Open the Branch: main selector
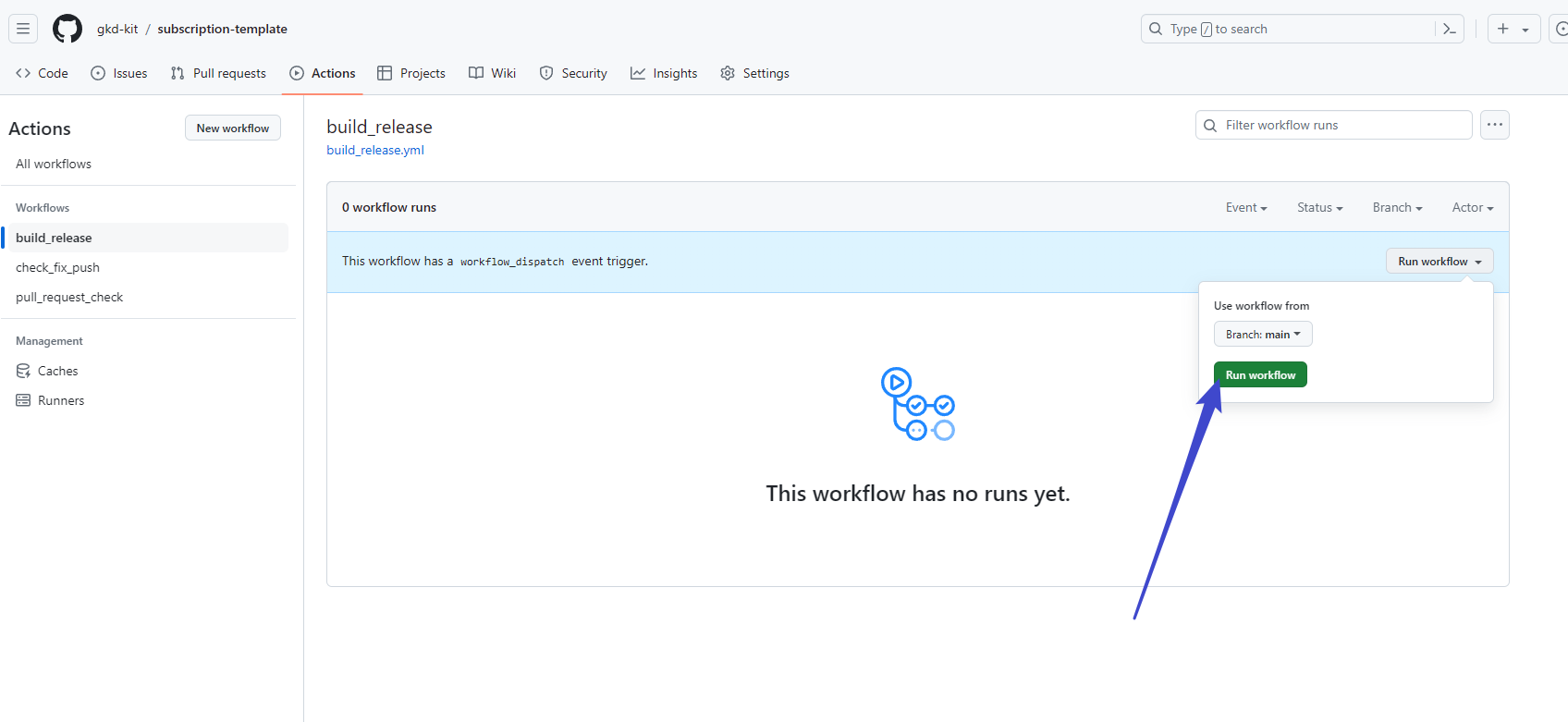This screenshot has width=1568, height=722. coord(1263,334)
